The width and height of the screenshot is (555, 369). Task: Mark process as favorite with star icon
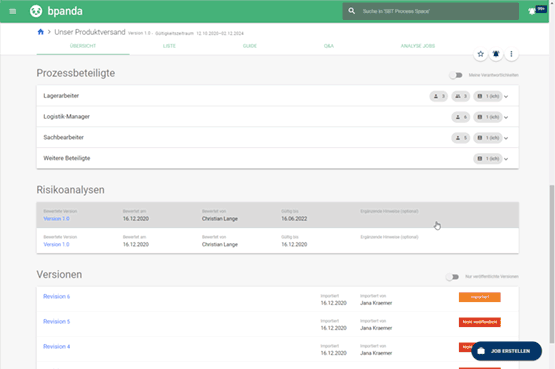tap(480, 54)
